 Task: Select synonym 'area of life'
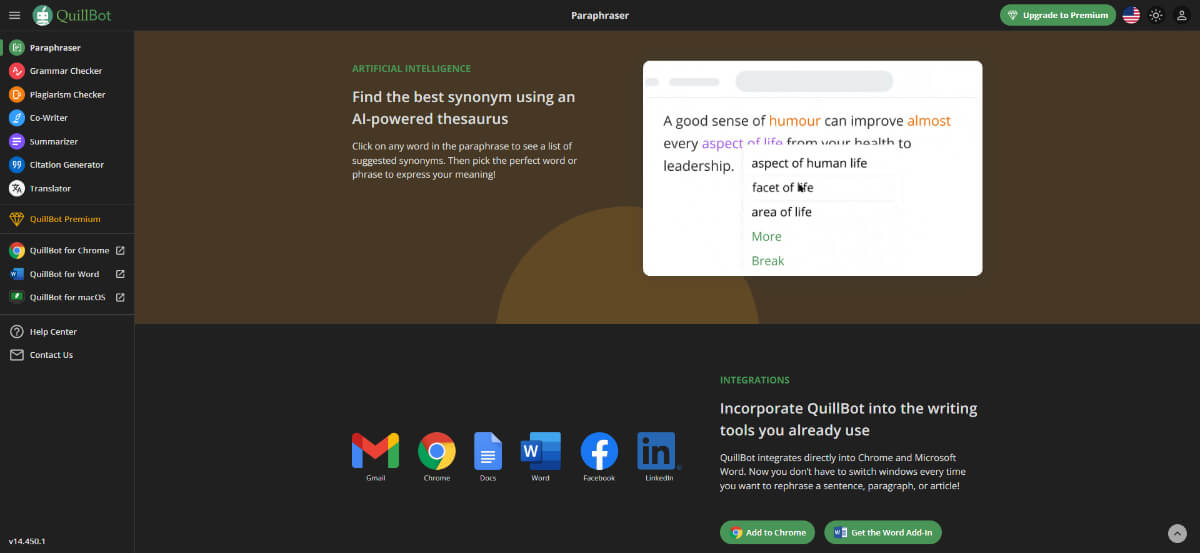pyautogui.click(x=781, y=212)
